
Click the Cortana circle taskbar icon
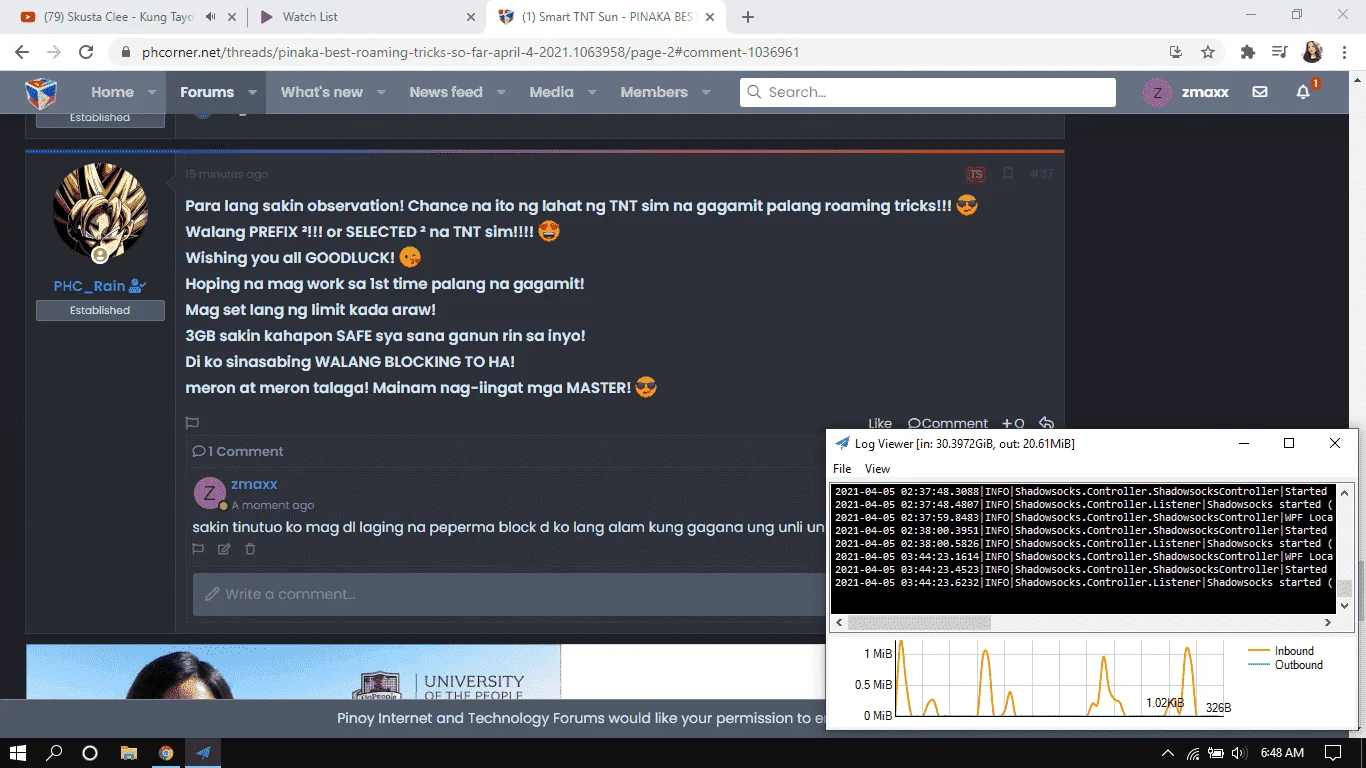click(90, 752)
